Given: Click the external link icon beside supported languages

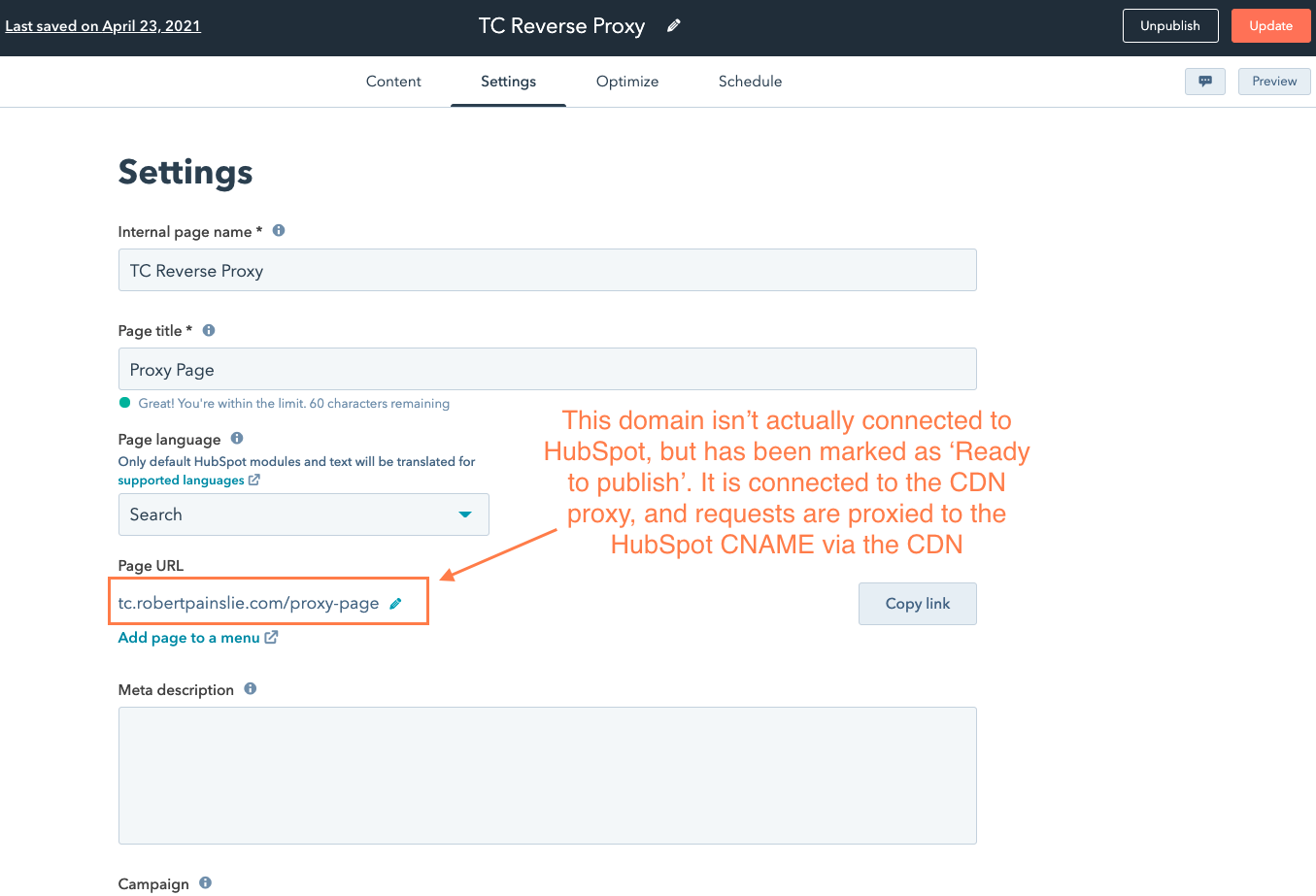Looking at the screenshot, I should 253,480.
